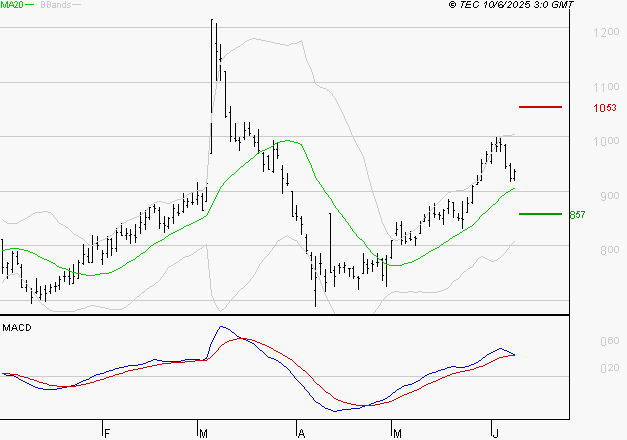
Task: Click the F month marker on time axis
Action: tap(107, 434)
